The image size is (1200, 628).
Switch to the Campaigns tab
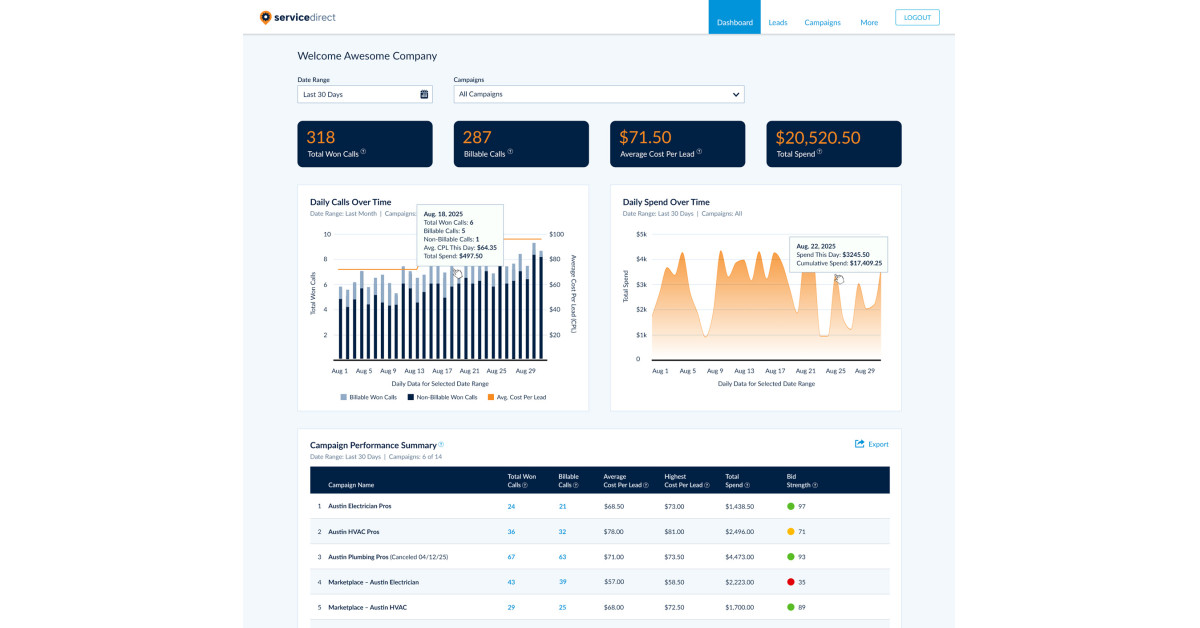tap(822, 21)
